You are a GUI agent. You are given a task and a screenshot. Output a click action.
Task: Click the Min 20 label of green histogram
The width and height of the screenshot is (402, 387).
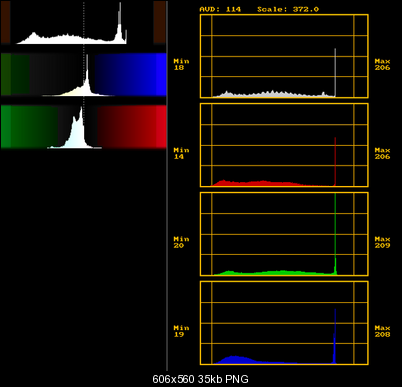(181, 242)
